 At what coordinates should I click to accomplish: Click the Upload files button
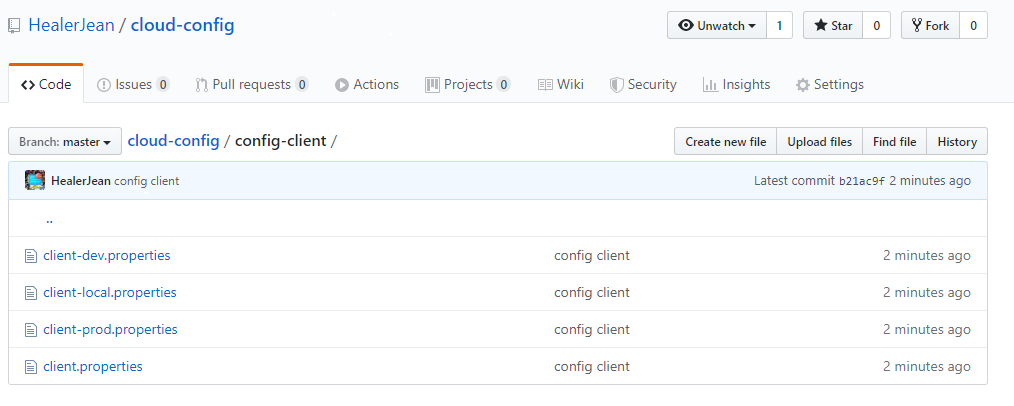pyautogui.click(x=819, y=142)
